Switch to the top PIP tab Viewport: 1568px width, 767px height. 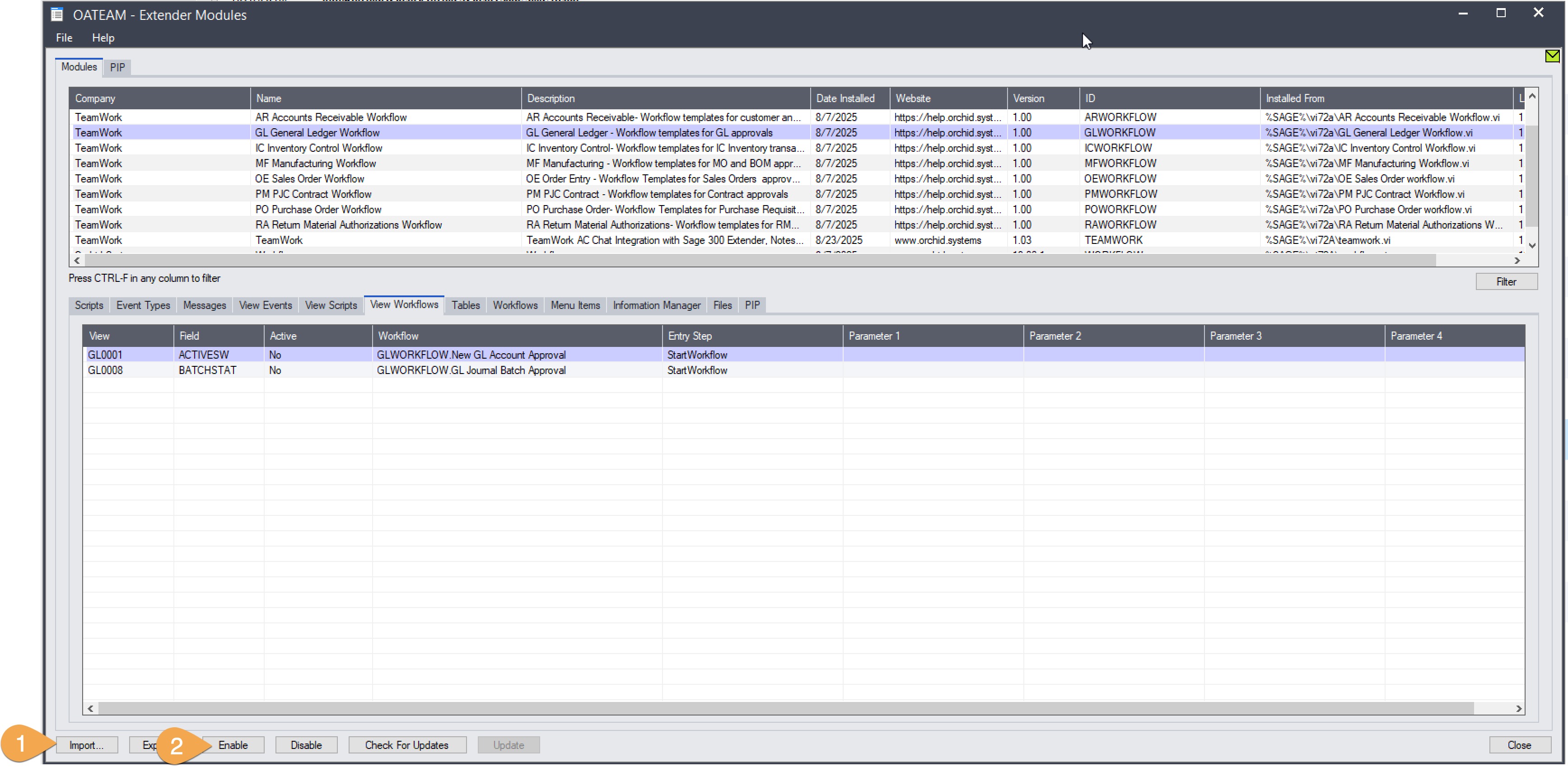pyautogui.click(x=117, y=68)
